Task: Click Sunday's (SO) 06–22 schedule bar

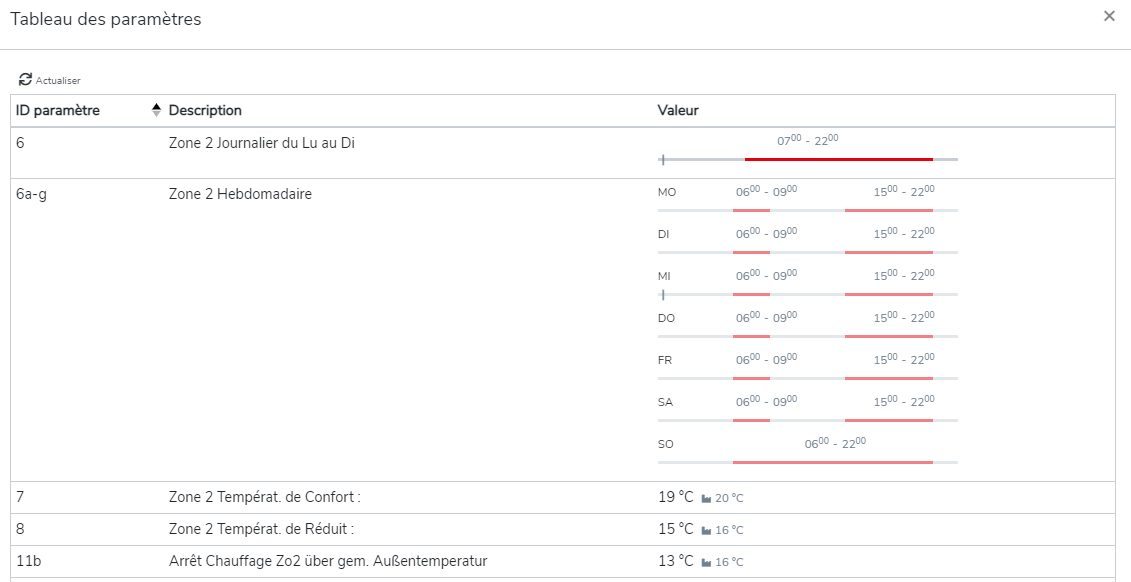Action: [x=832, y=462]
